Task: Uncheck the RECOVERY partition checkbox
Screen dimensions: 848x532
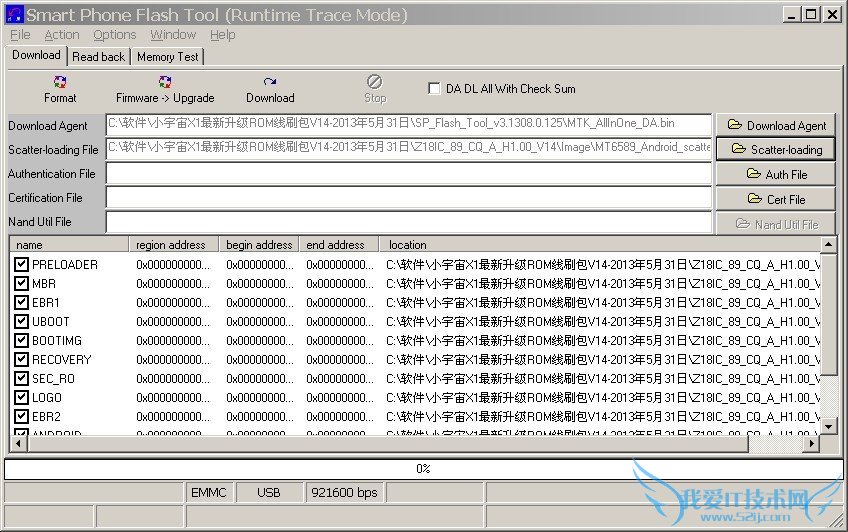Action: [x=21, y=360]
